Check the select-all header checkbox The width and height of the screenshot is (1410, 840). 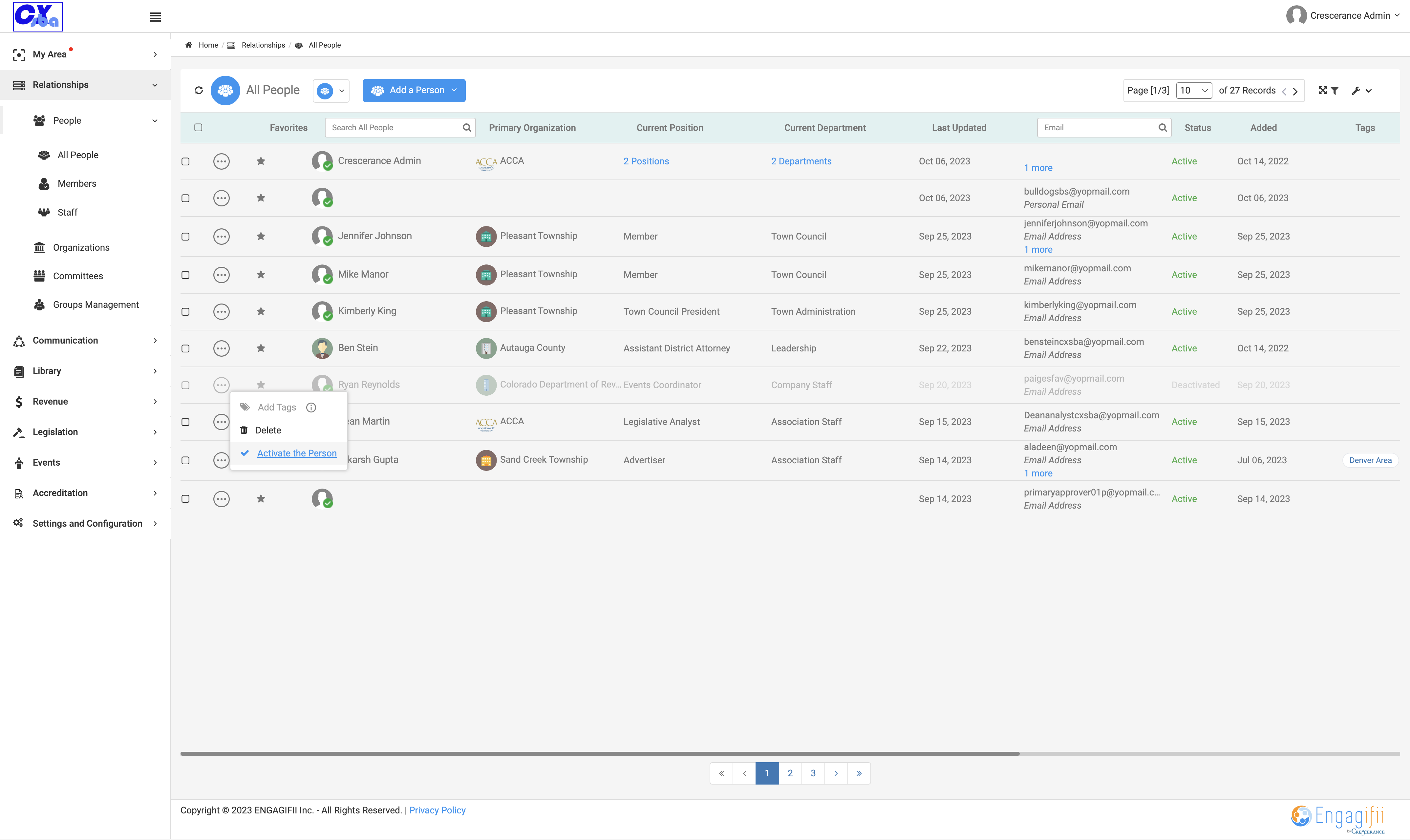pos(198,127)
